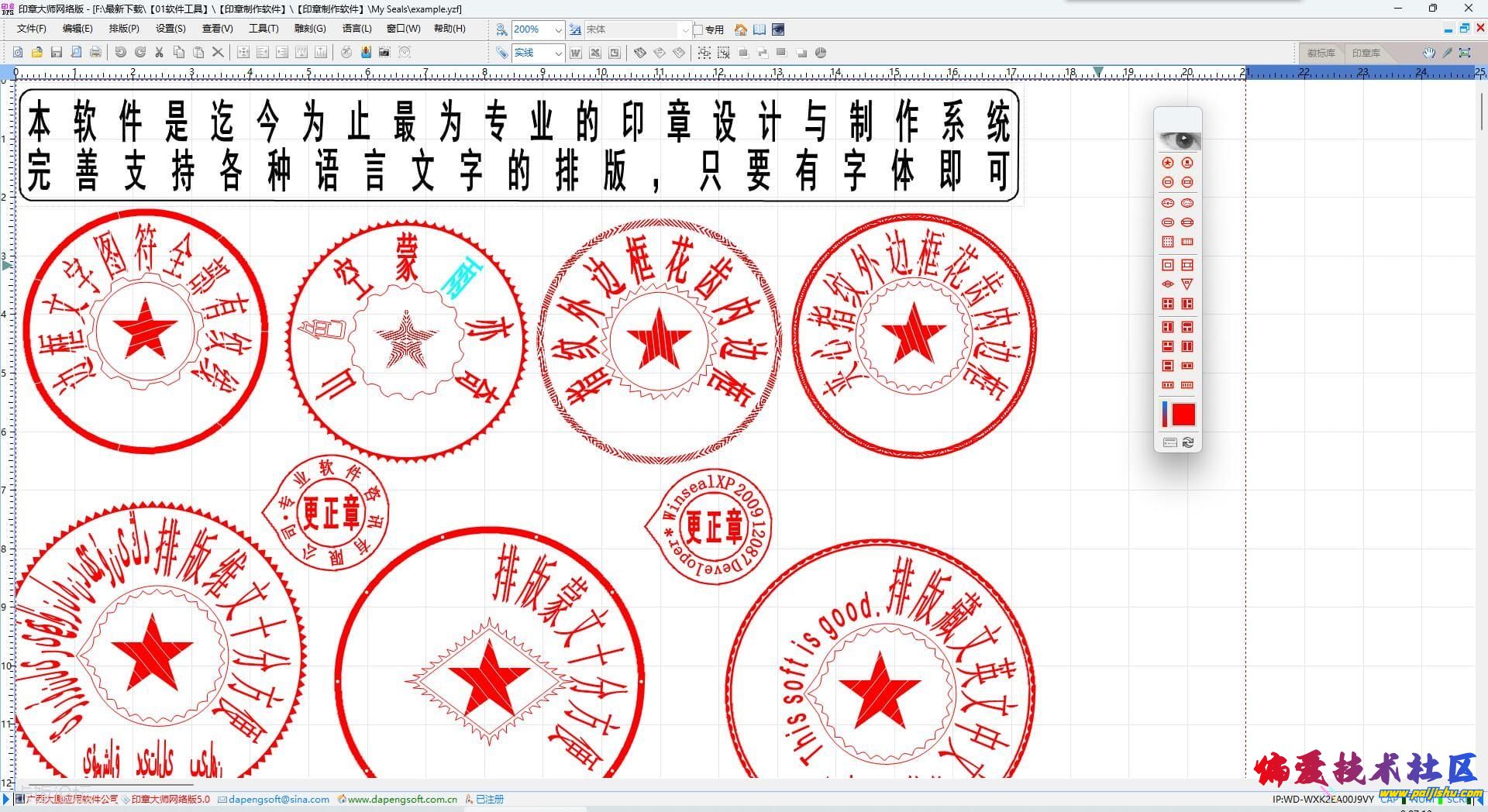This screenshot has width=1488, height=812.
Task: Click the Undo arrow icon
Action: (120, 53)
